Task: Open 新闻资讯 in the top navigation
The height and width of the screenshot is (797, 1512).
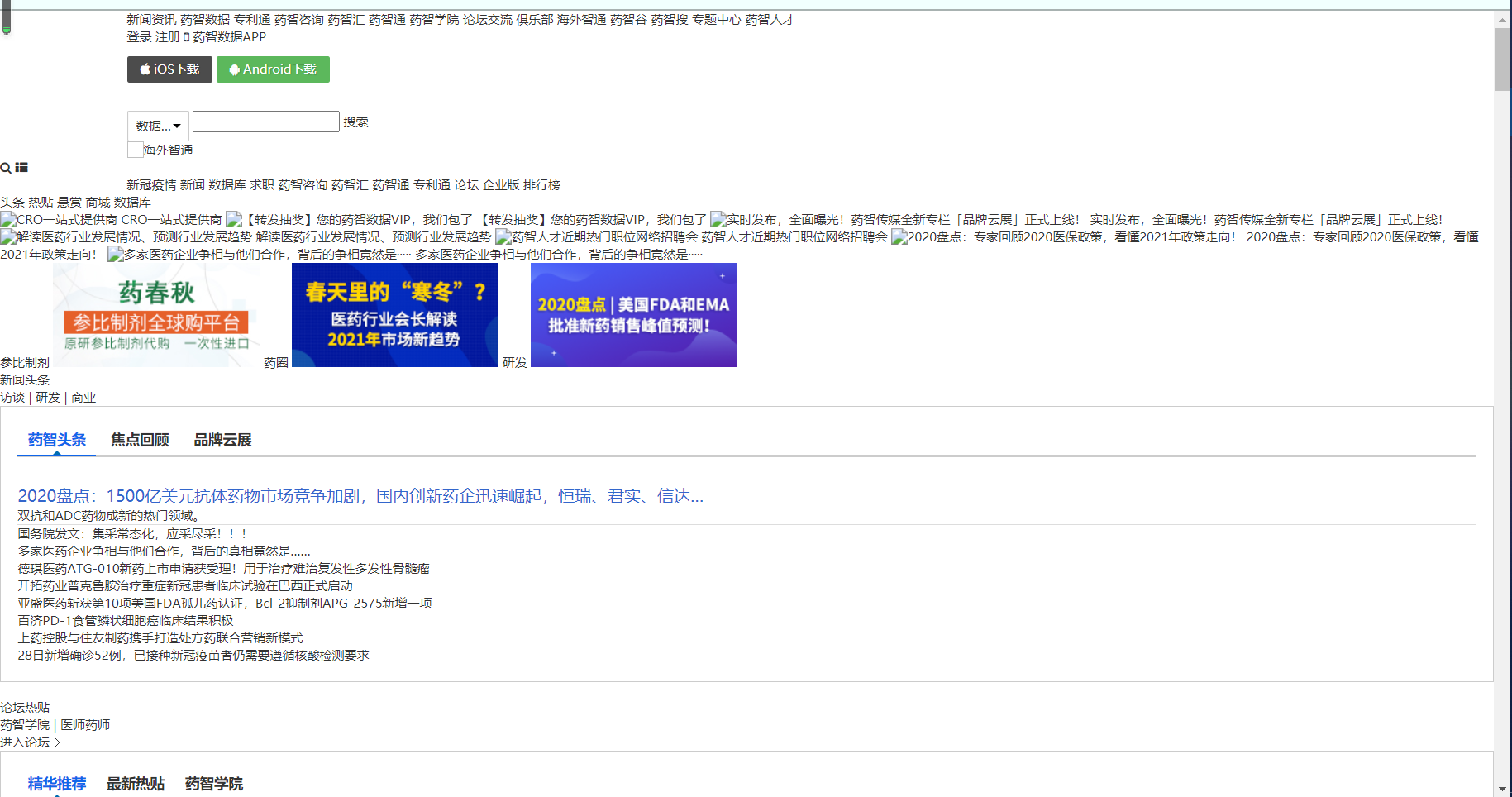Action: click(151, 20)
